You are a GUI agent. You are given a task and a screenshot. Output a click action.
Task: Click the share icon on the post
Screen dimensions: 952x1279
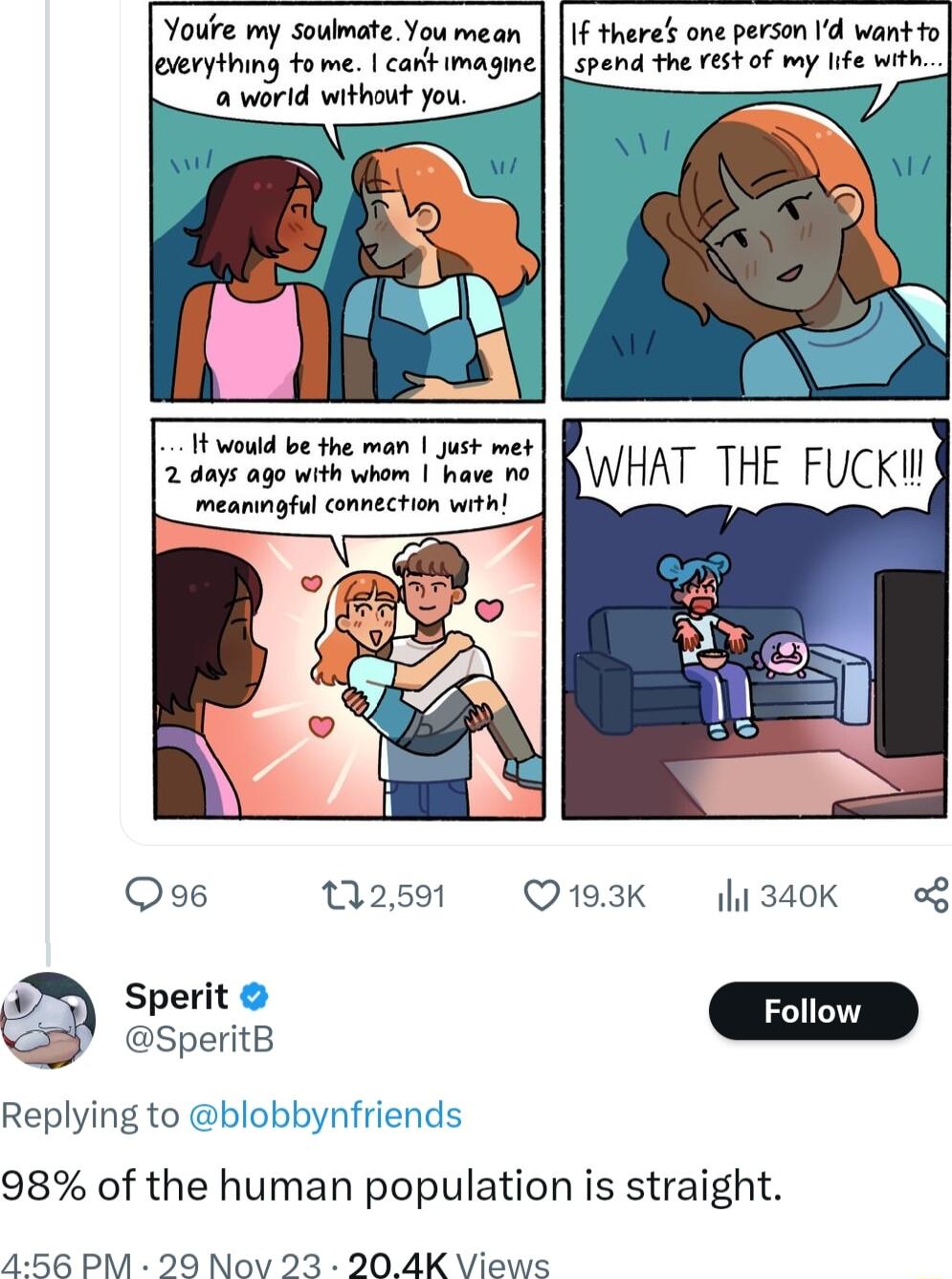(x=931, y=894)
